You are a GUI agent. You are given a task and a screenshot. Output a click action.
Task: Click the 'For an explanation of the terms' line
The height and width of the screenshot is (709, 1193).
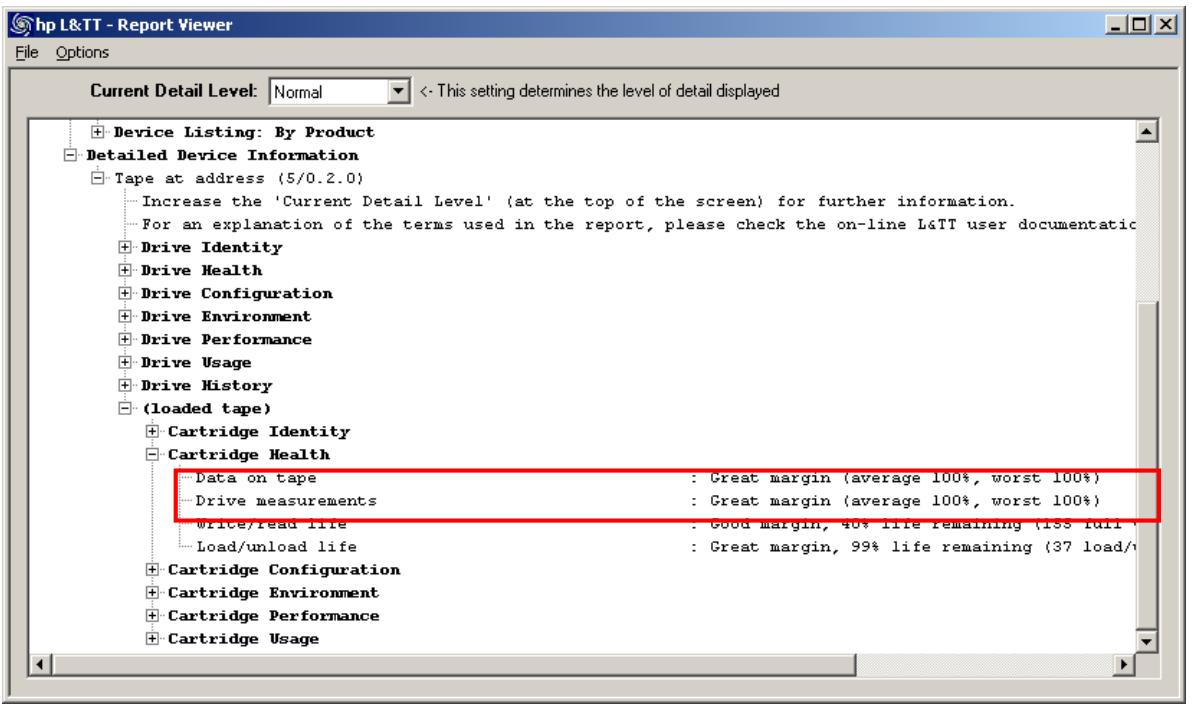638,224
